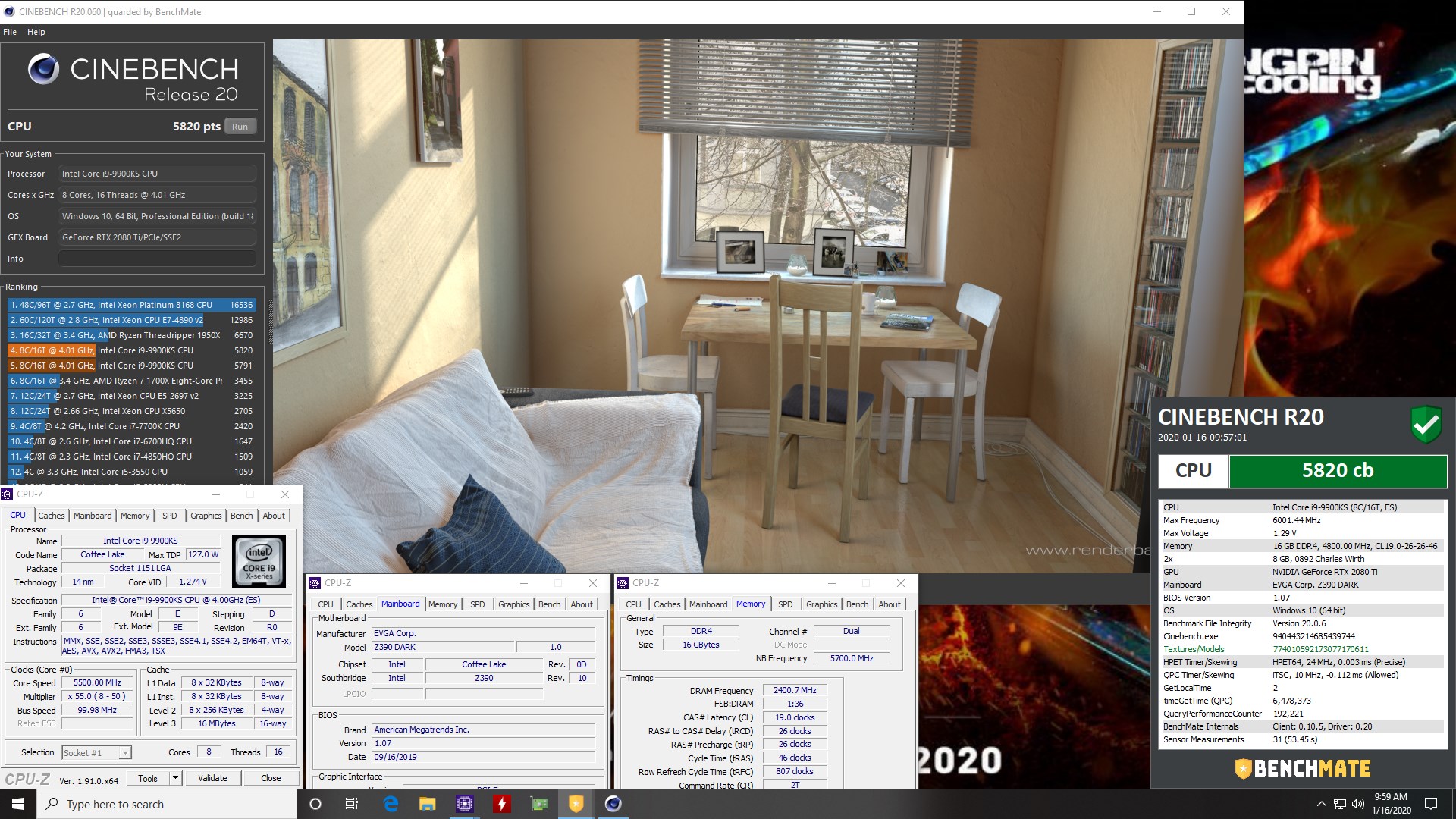Select ranking entry 1 Xeon Platinum 8168
This screenshot has width=1456, height=819.
tap(132, 305)
